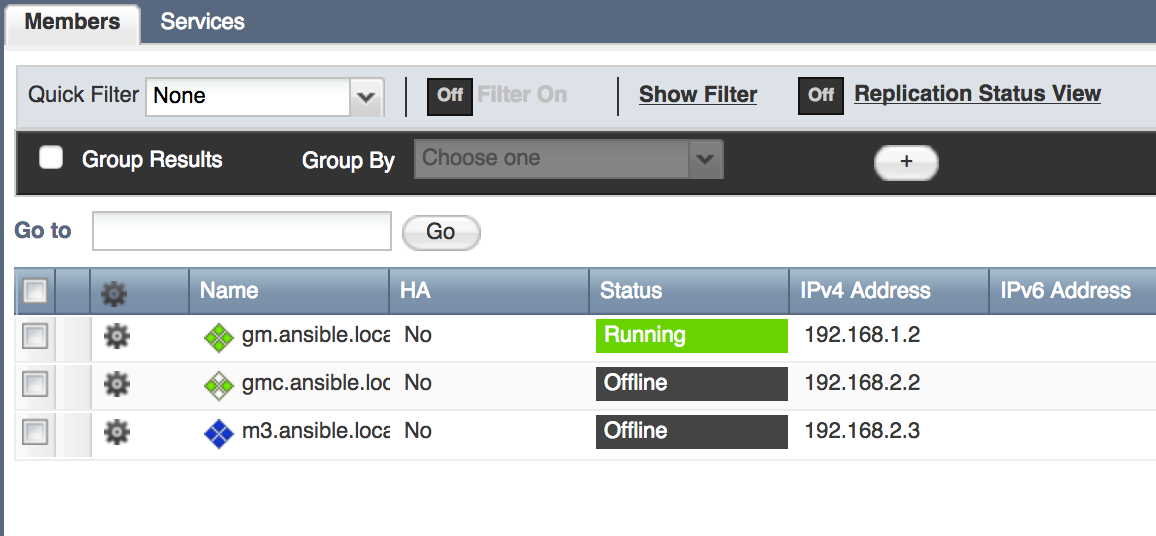Click blue member icon for m3.ansible.local

coord(218,433)
